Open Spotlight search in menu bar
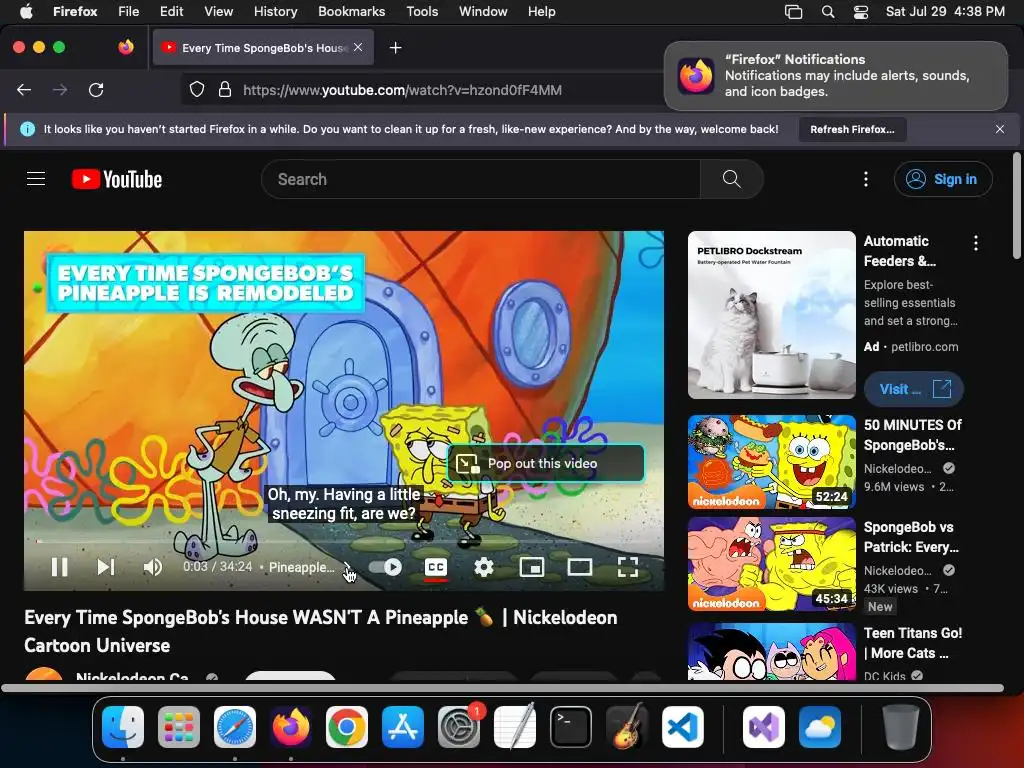Viewport: 1024px width, 768px height. tap(827, 12)
